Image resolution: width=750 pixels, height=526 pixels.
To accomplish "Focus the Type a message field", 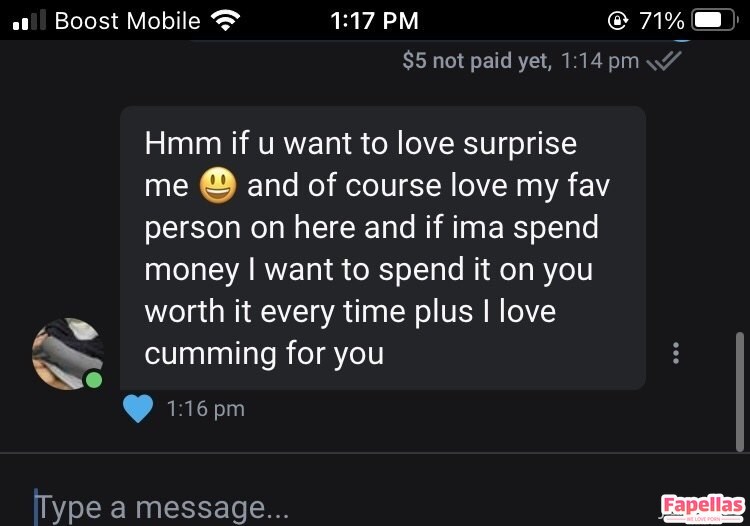I will click(335, 507).
